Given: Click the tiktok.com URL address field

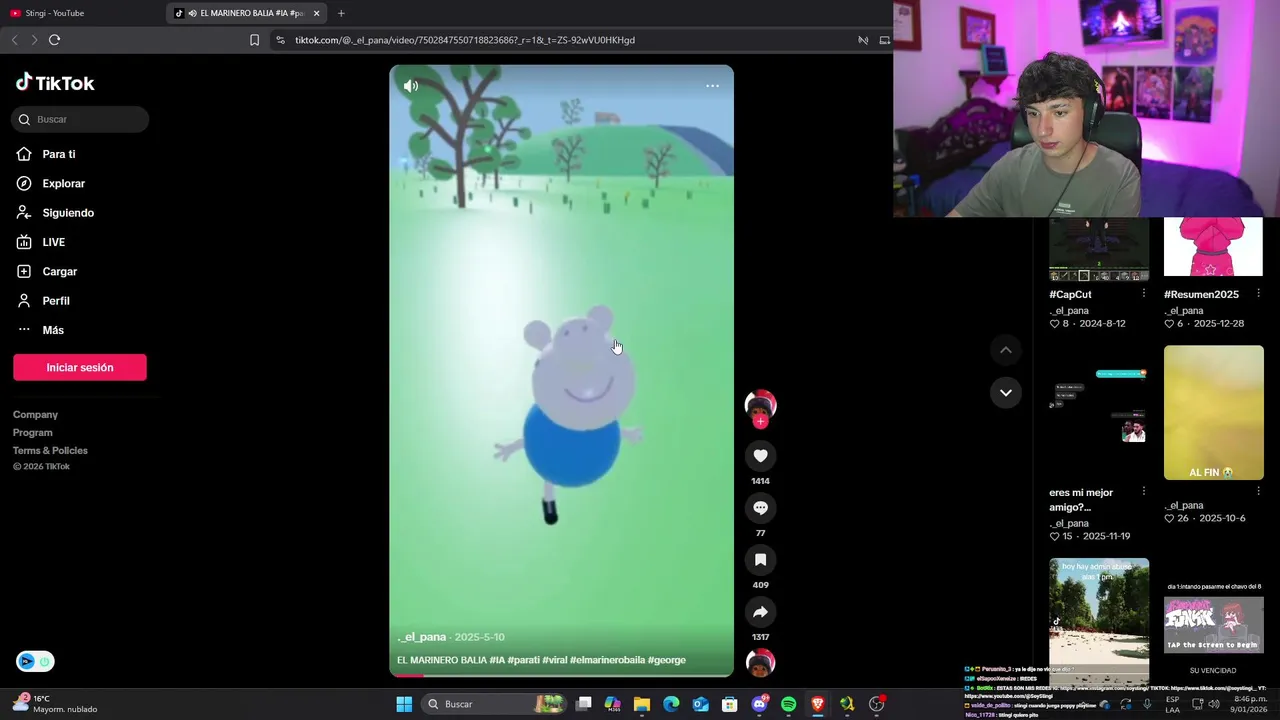Looking at the screenshot, I should coord(465,40).
